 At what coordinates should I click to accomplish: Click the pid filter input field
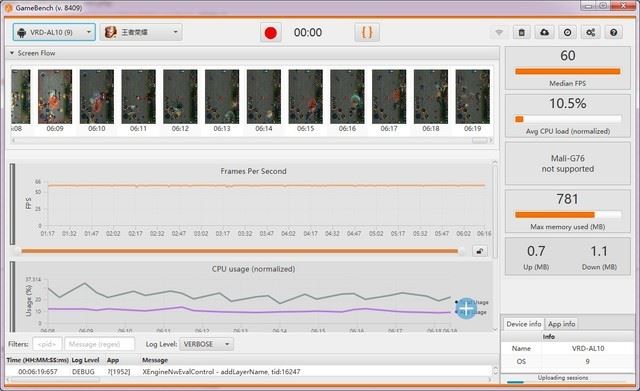(47, 344)
